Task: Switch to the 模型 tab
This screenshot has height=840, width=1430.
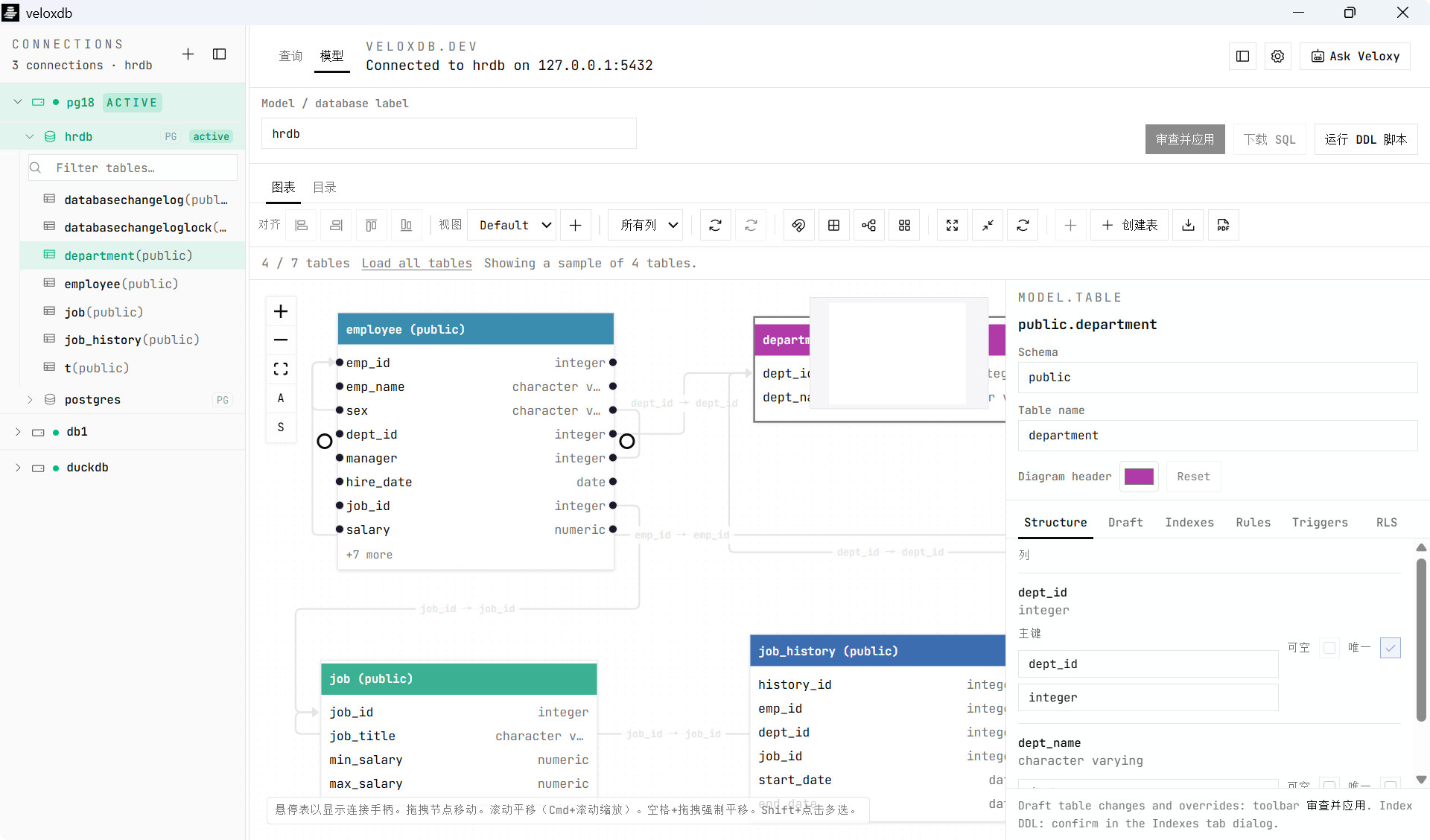Action: [x=332, y=56]
